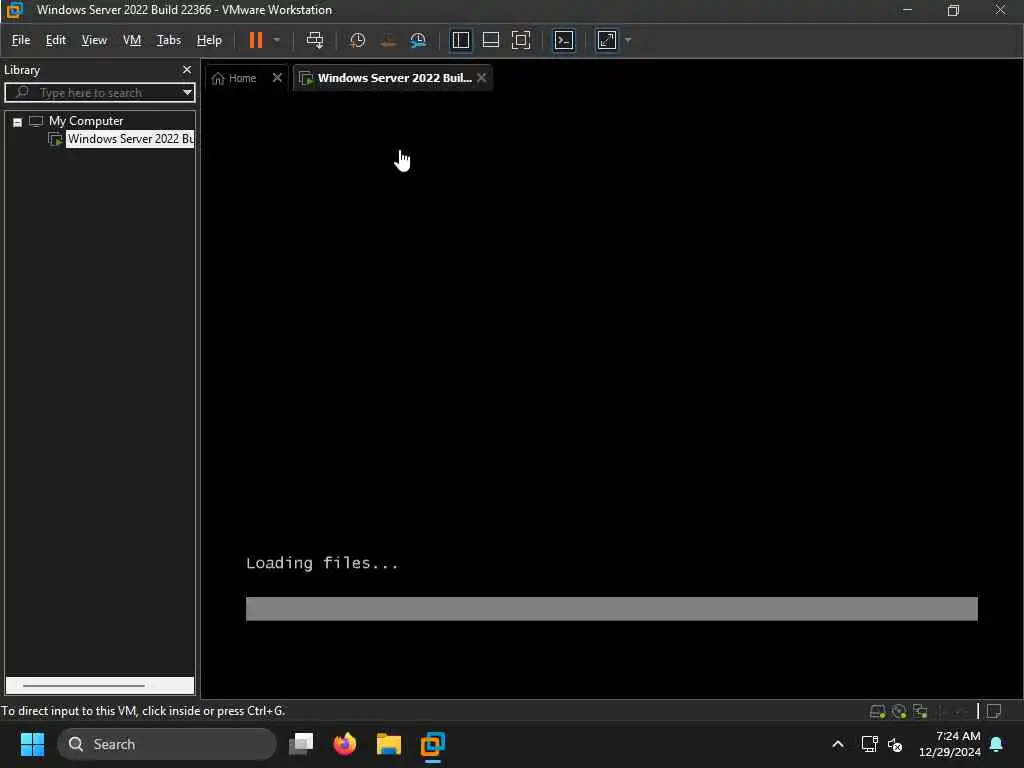
Task: Click the hard disk status icon
Action: tap(878, 711)
